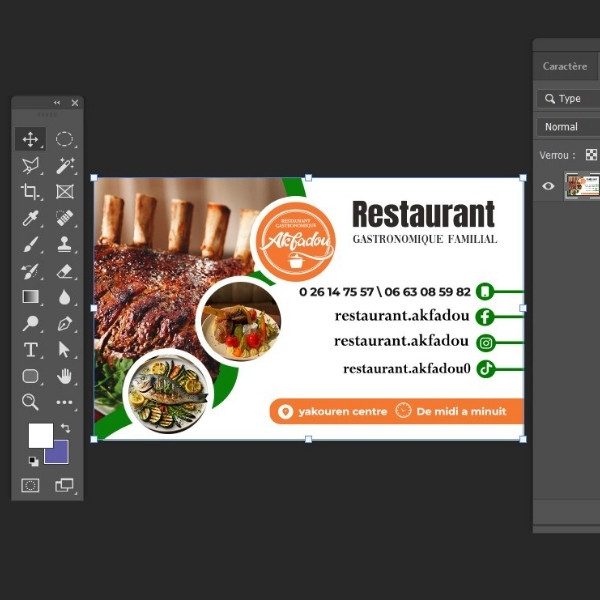Select the Zoom tool
Viewport: 600px width, 600px height.
30,402
